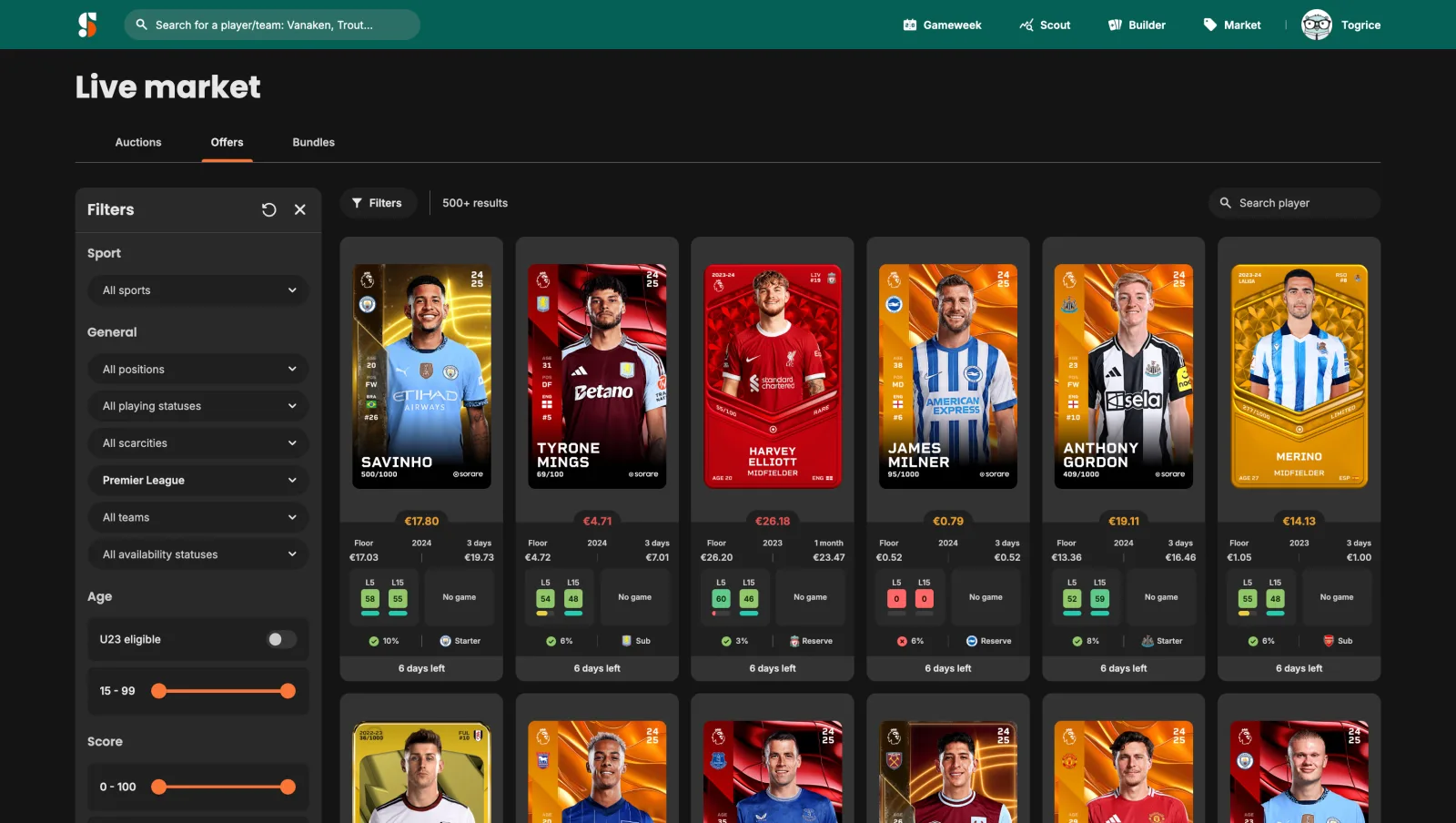The width and height of the screenshot is (1456, 823).
Task: Click the score slider left handle
Action: point(158,787)
